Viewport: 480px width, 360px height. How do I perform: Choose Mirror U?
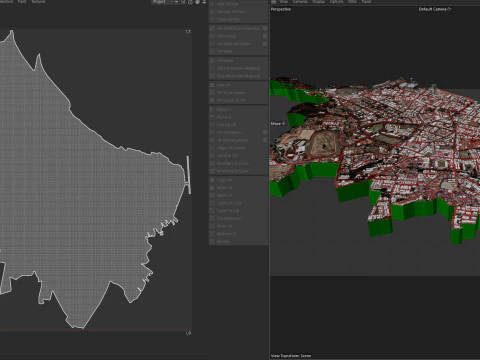tap(238, 109)
